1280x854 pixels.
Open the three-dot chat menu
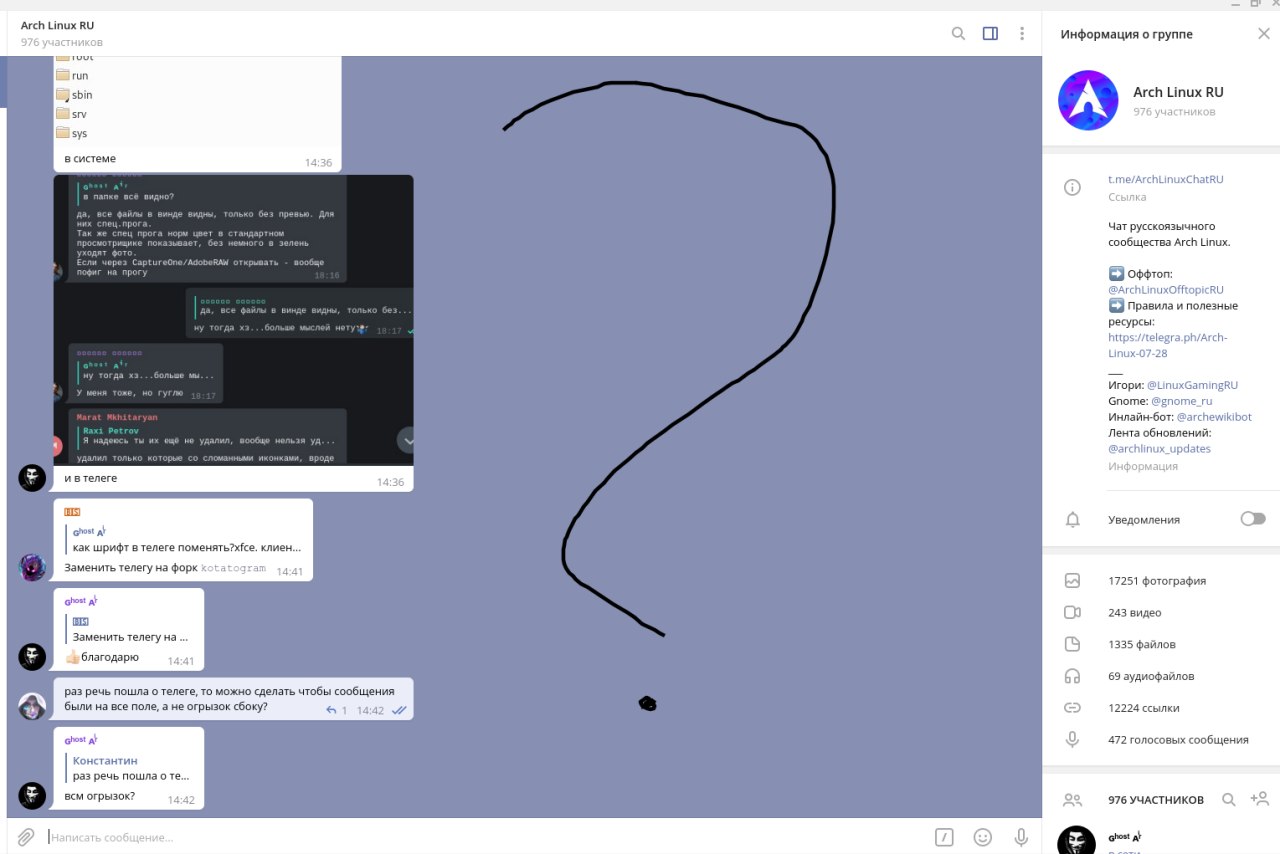[x=1022, y=33]
